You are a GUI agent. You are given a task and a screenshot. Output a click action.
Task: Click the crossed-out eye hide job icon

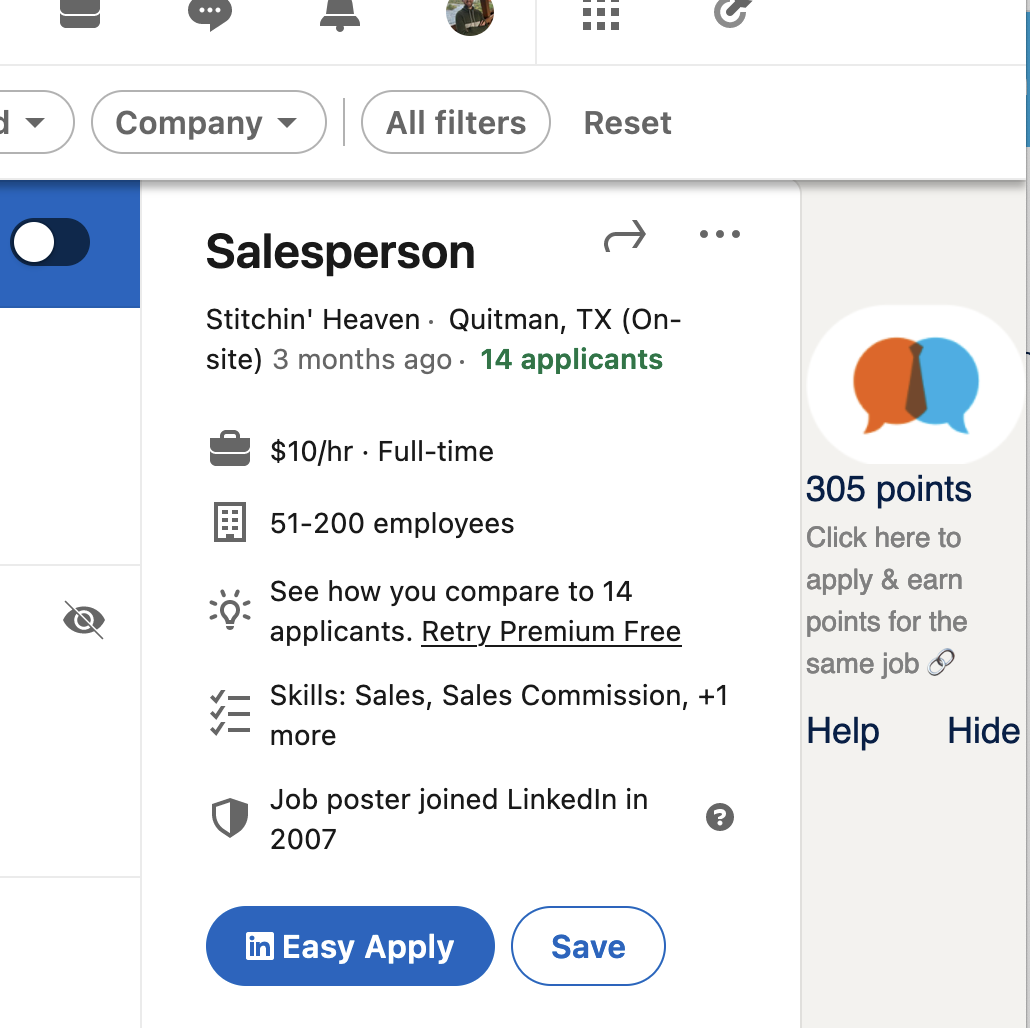(84, 619)
